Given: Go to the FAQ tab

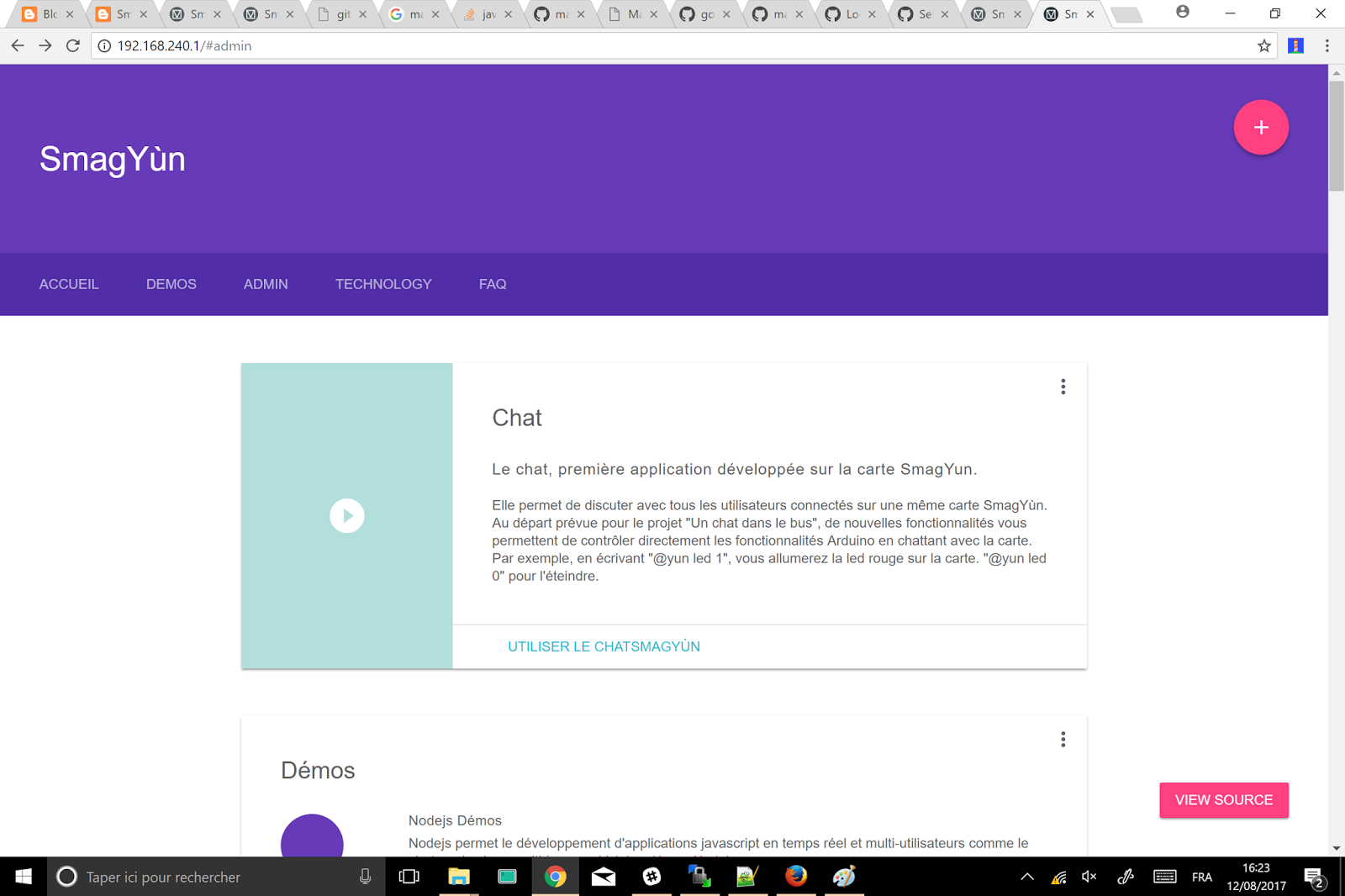Looking at the screenshot, I should [x=493, y=284].
